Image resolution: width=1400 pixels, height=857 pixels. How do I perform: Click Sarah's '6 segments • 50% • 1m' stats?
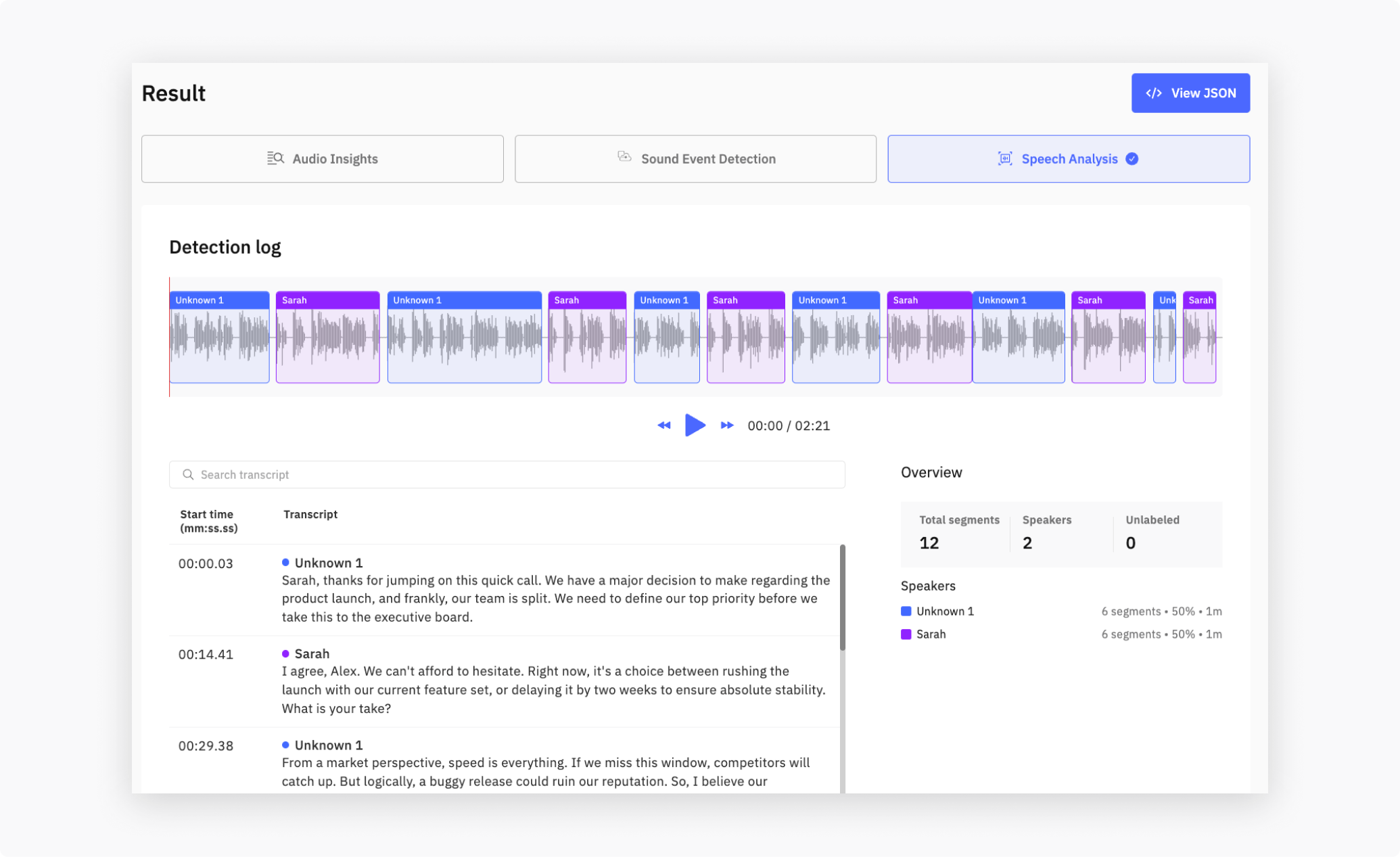tap(1161, 634)
